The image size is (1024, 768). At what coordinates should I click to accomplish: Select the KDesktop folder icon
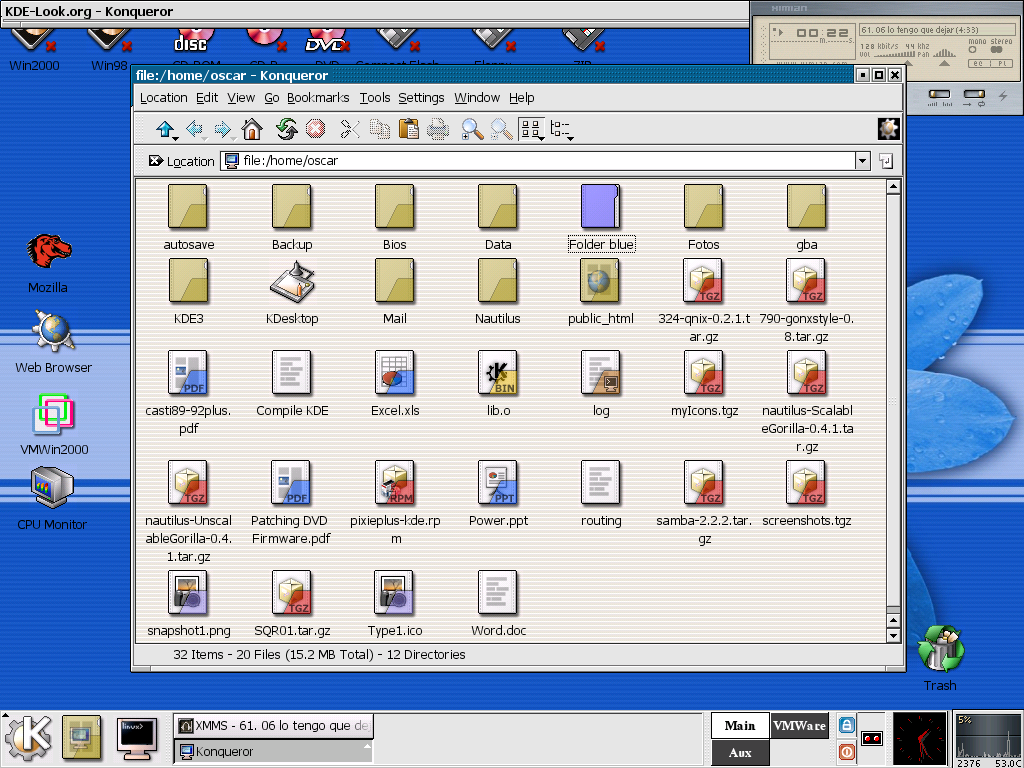(292, 281)
